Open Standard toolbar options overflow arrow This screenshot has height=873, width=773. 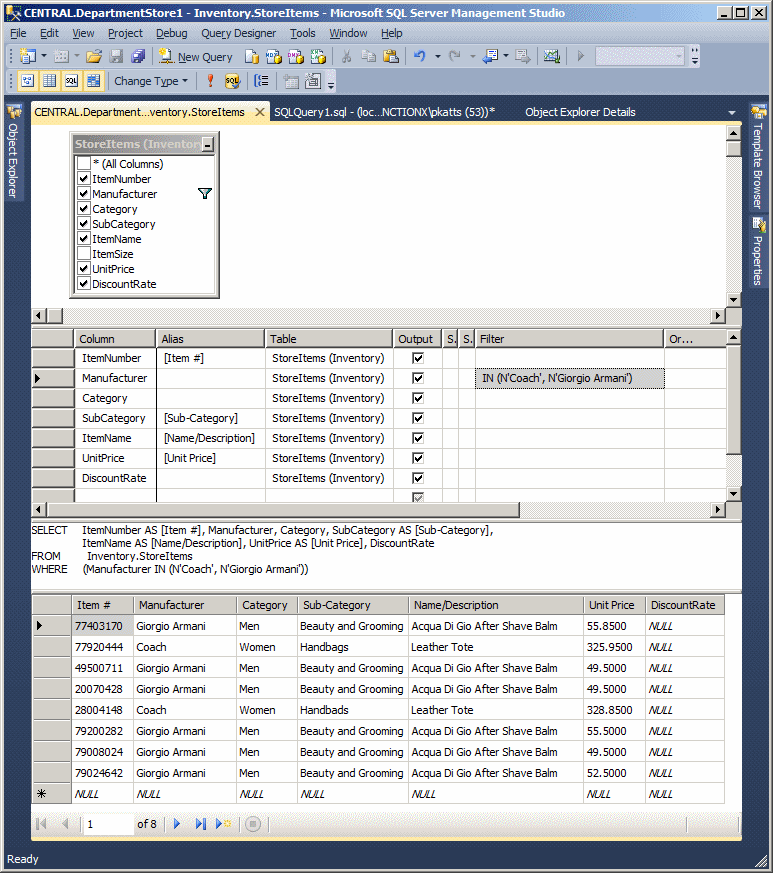694,56
